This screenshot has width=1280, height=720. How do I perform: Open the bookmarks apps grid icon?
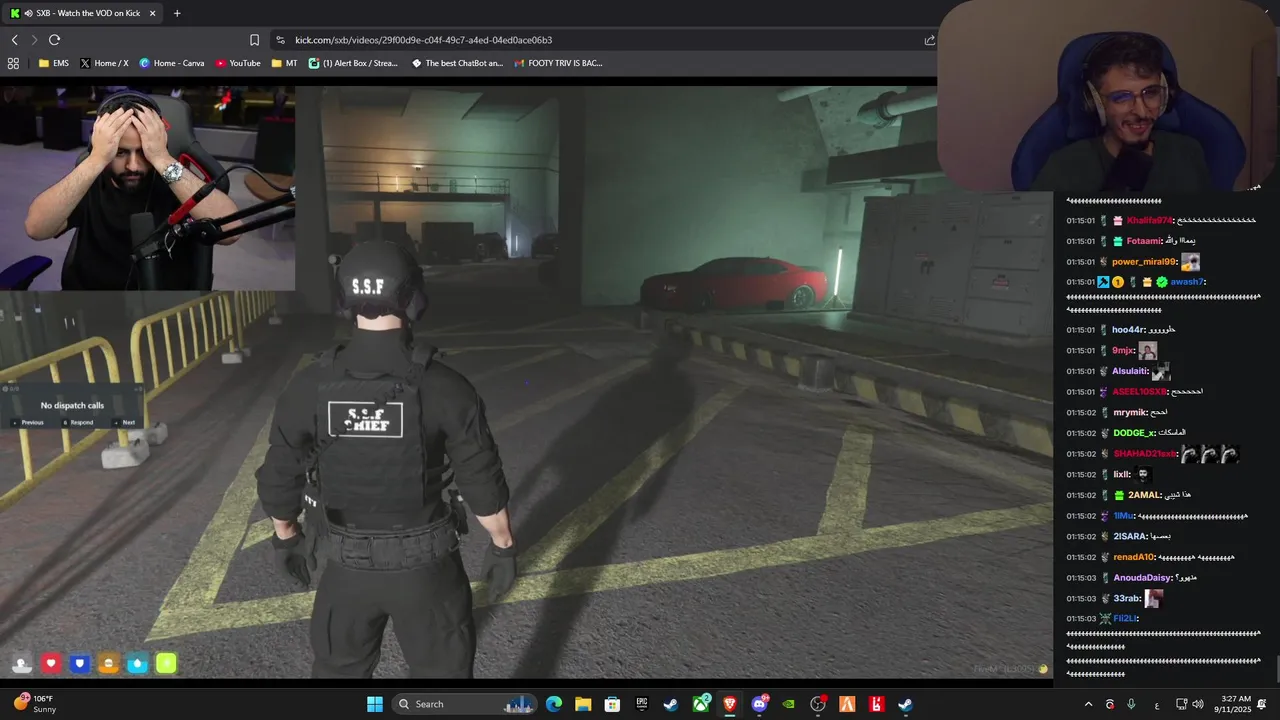(13, 63)
